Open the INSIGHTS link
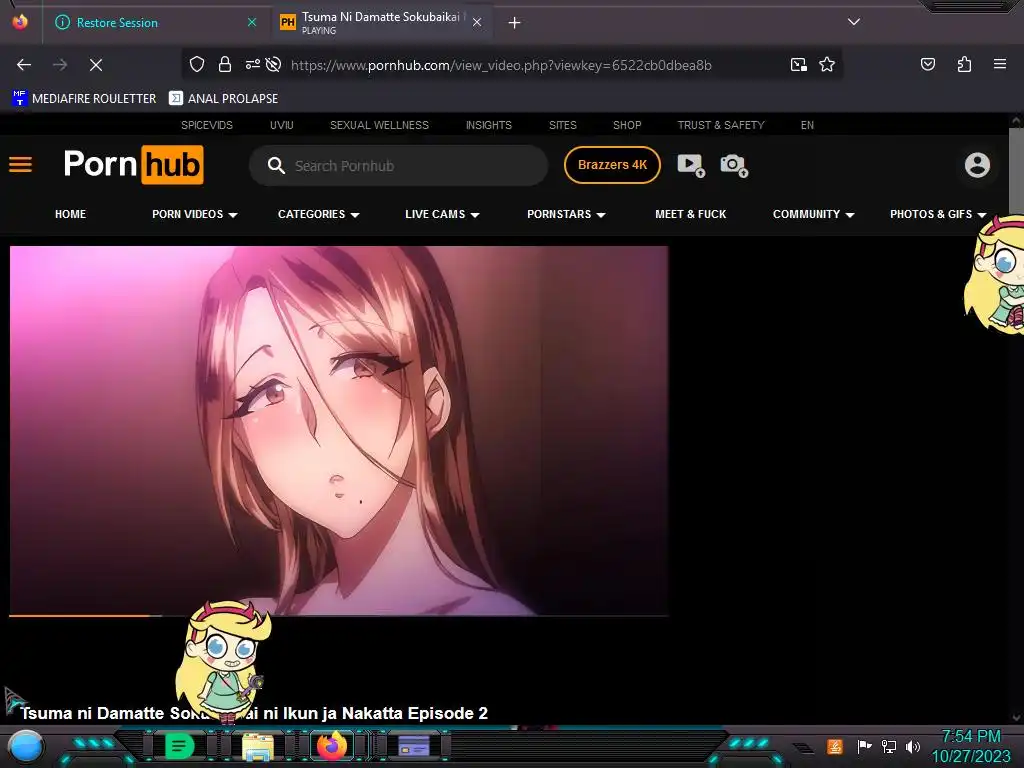 point(488,125)
